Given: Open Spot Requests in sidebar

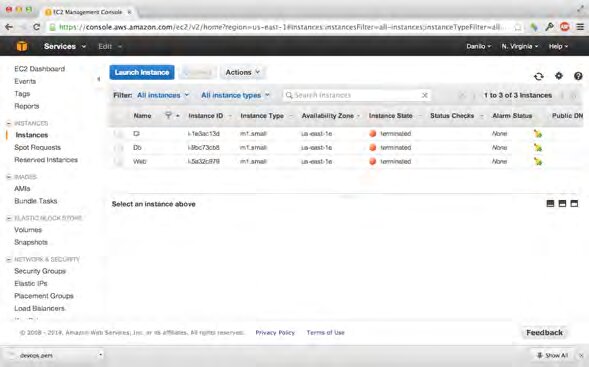Looking at the screenshot, I should click(38, 147).
